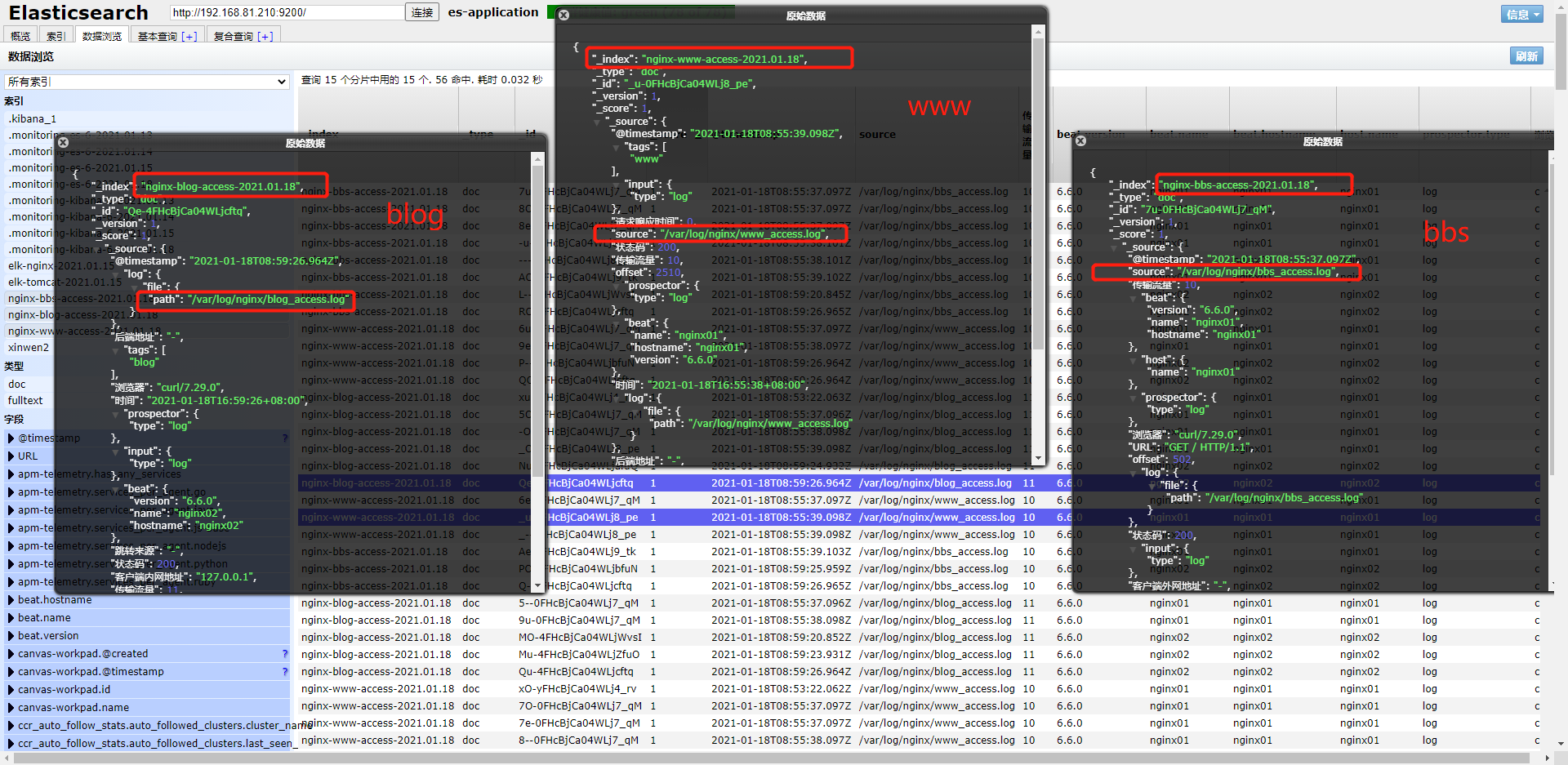The height and width of the screenshot is (765, 1568).
Task: Open the 基本查询 tab
Action: pyautogui.click(x=167, y=36)
